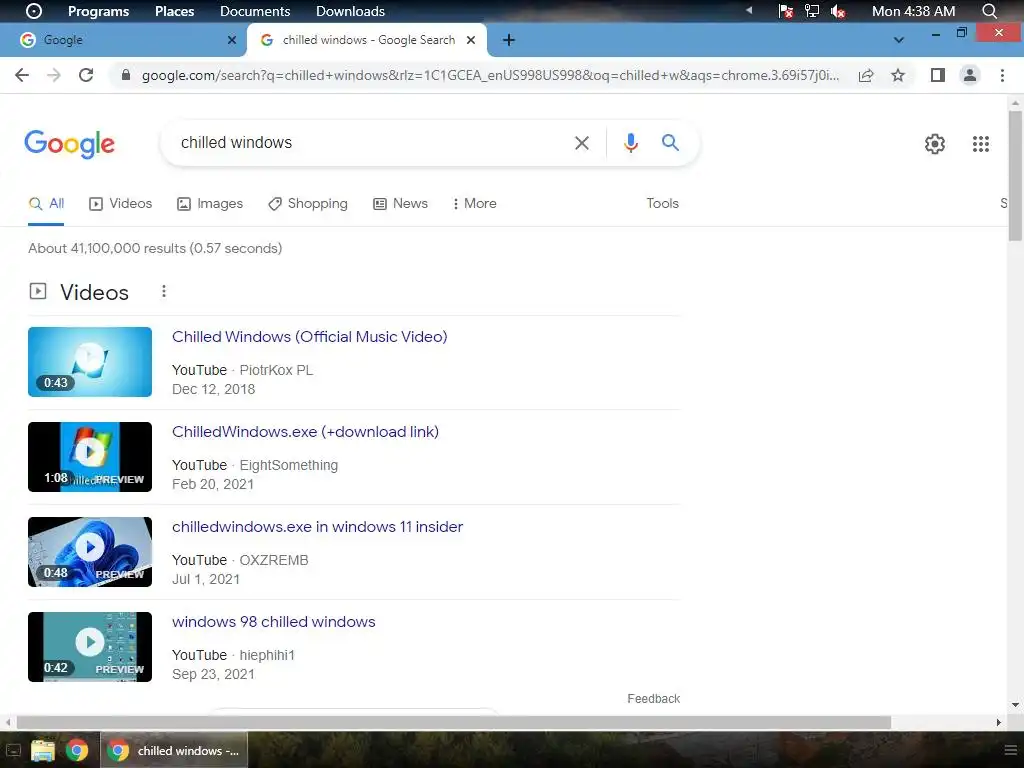Open windows 98 chilled windows result
This screenshot has width=1024, height=768.
pyautogui.click(x=274, y=622)
